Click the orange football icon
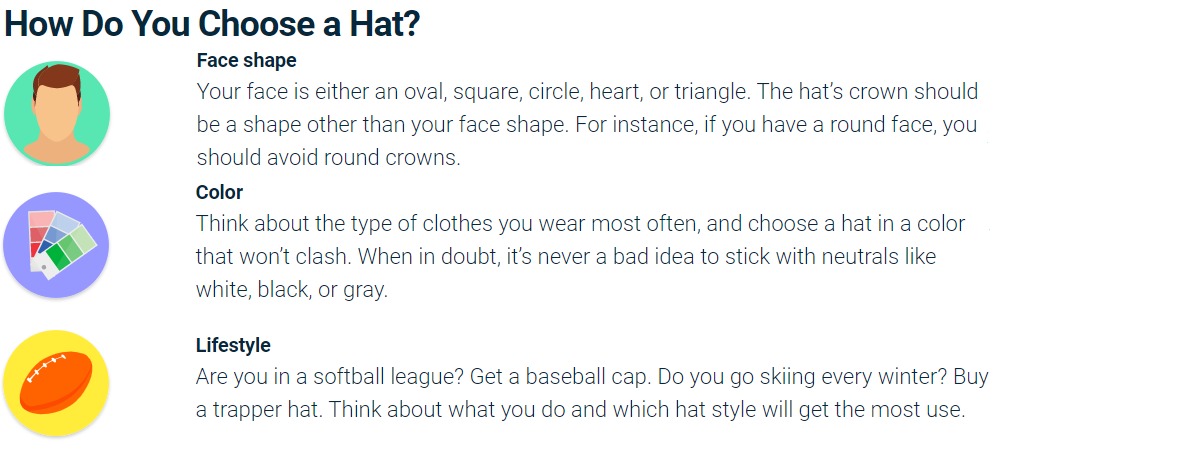The width and height of the screenshot is (1200, 450). 56,383
